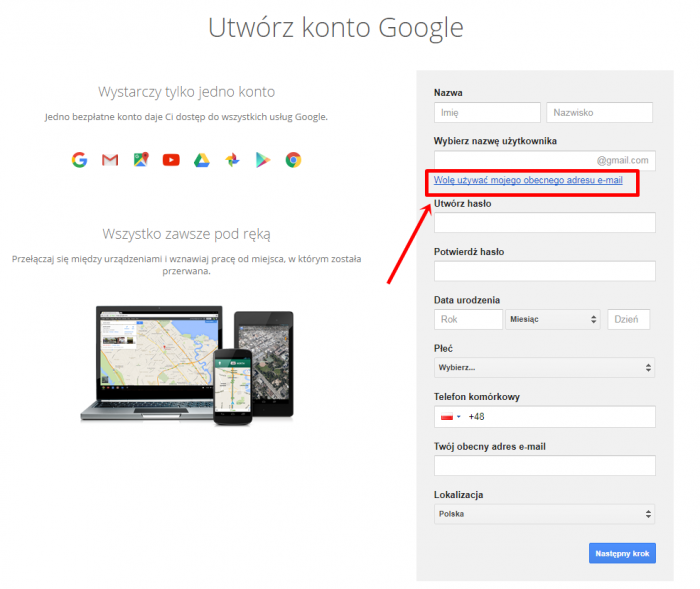Click the 'Data urodzenia' label
The image size is (700, 589).
tap(467, 300)
